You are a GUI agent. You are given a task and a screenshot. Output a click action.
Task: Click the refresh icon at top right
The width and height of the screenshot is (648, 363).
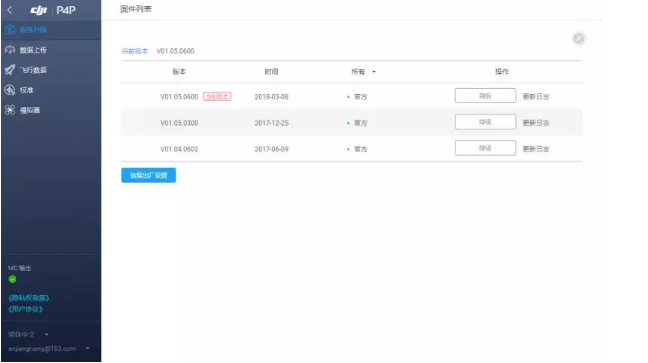579,38
